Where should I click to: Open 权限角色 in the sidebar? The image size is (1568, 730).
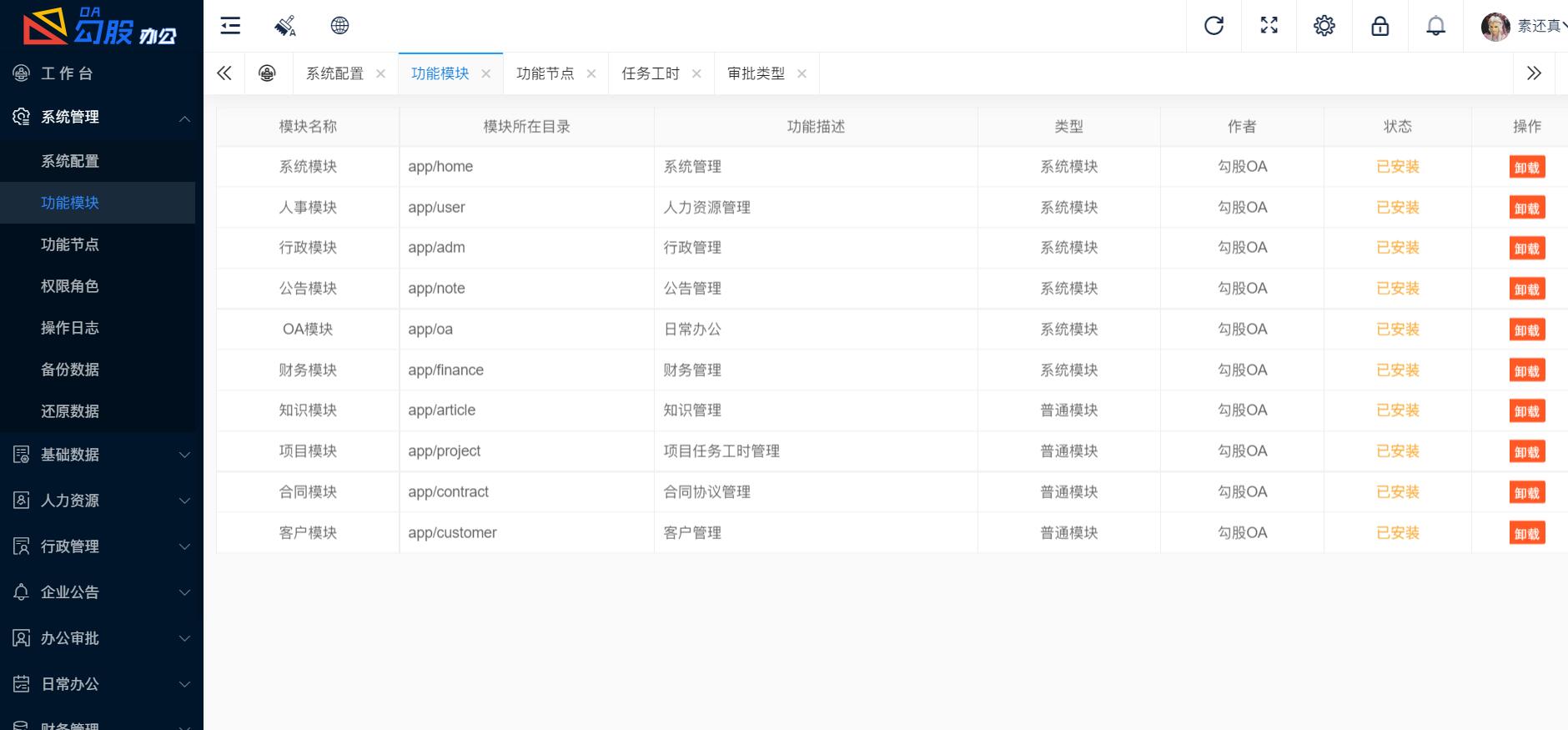coord(70,286)
